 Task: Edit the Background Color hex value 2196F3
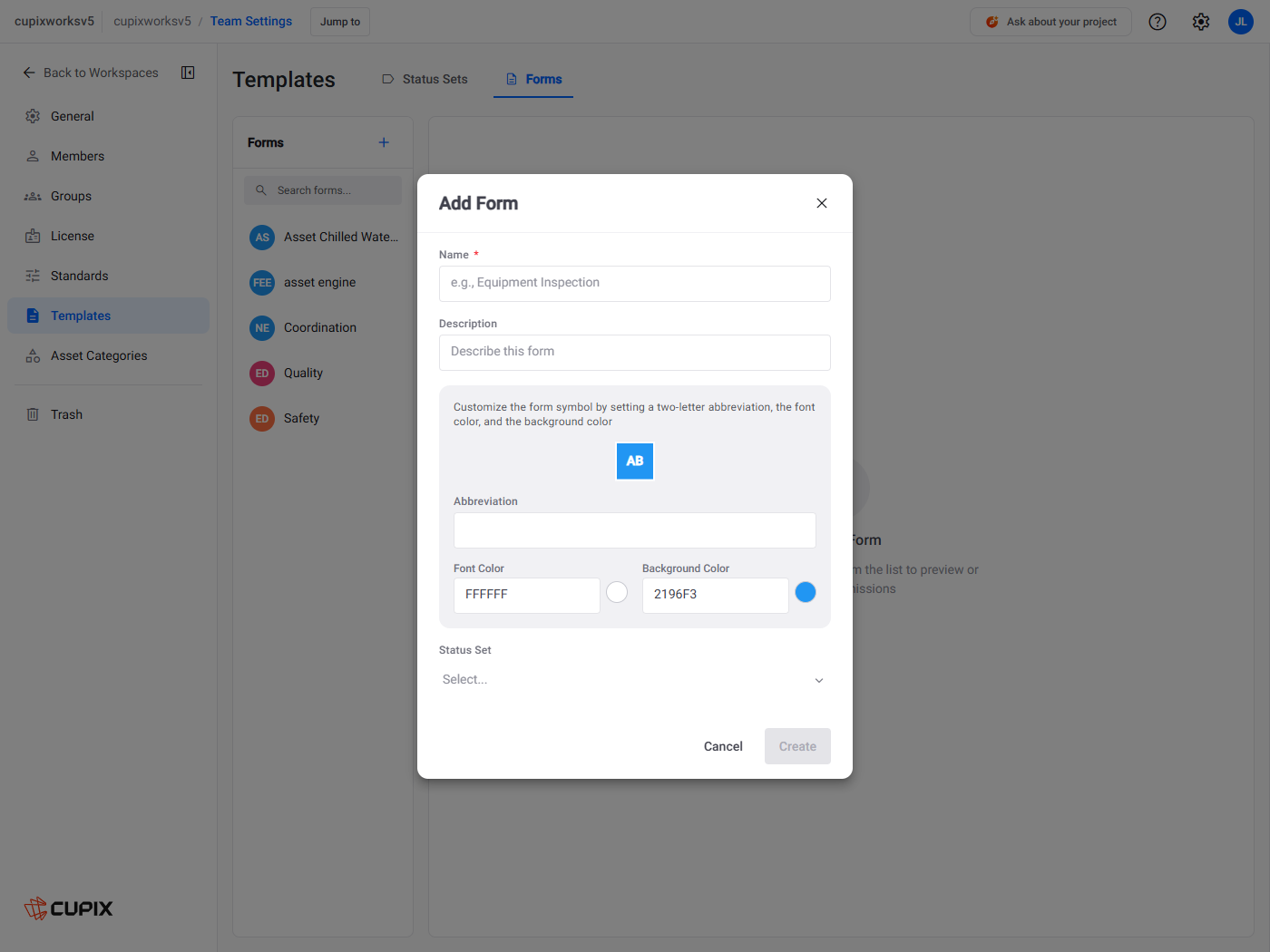(x=716, y=595)
